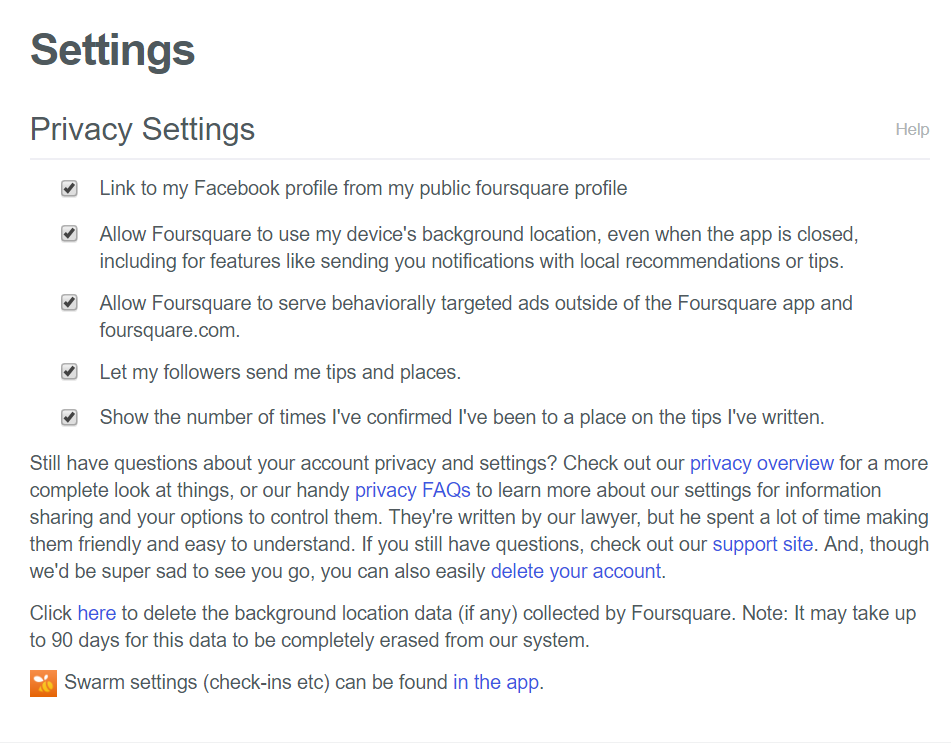The height and width of the screenshot is (743, 951).
Task: Uncheck followers send me tips checkbox
Action: pos(69,371)
